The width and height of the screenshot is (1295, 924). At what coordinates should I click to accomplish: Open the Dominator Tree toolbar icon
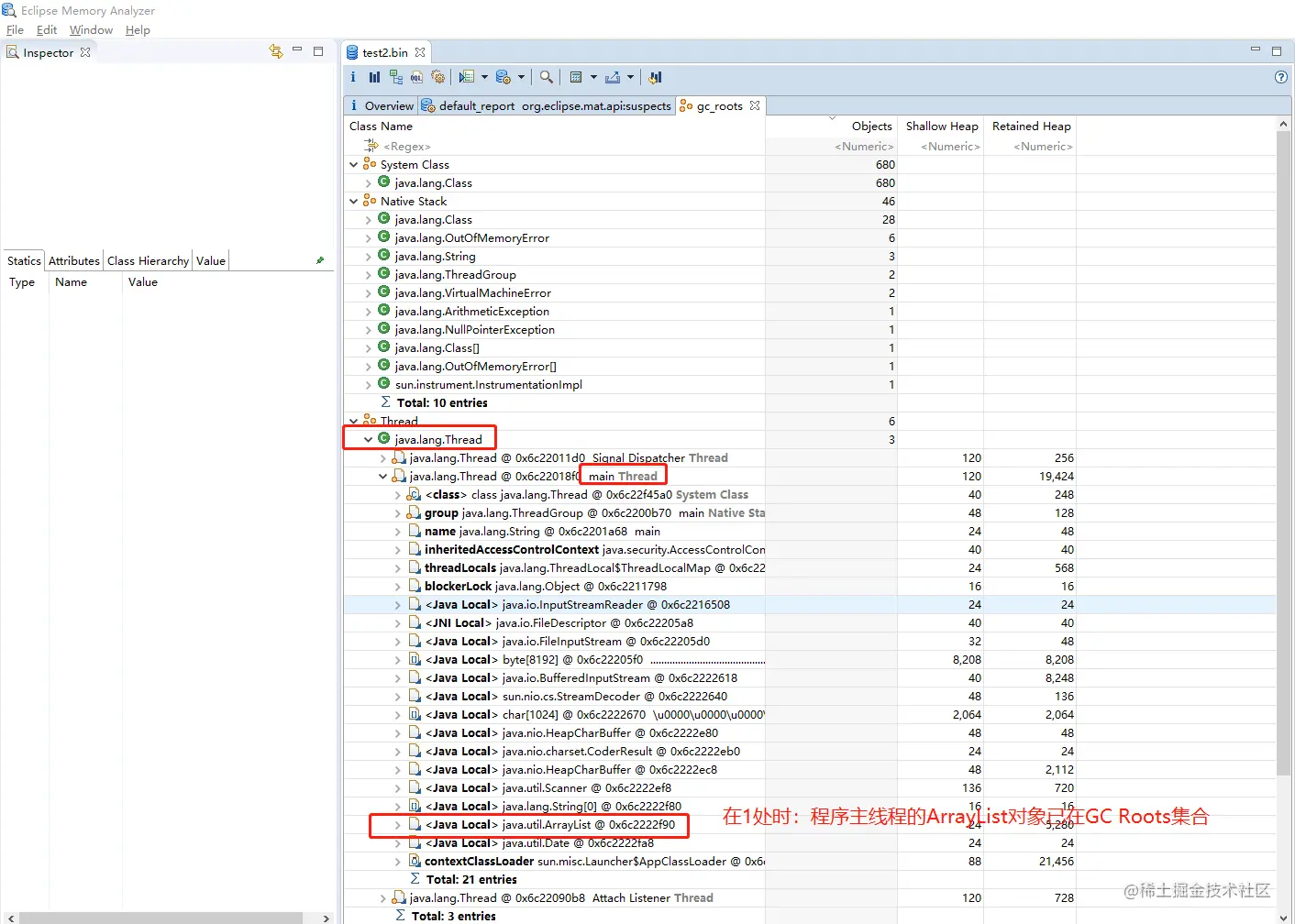(396, 77)
